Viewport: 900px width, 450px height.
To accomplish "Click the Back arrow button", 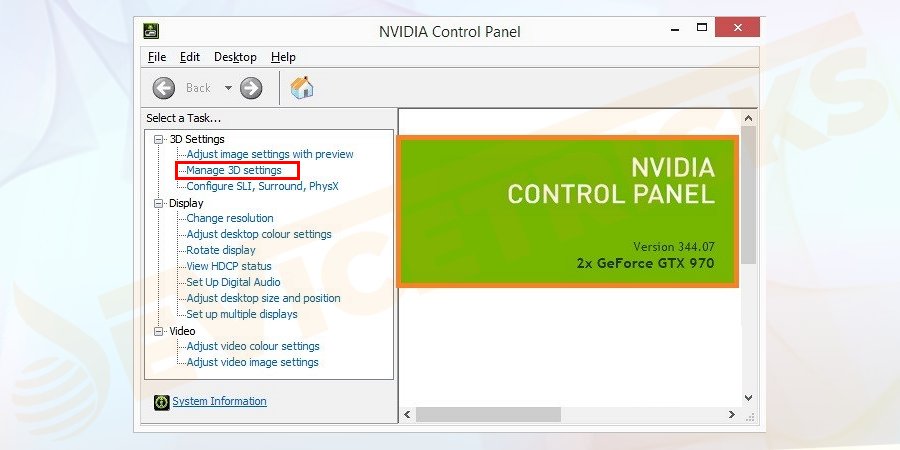I will (164, 88).
